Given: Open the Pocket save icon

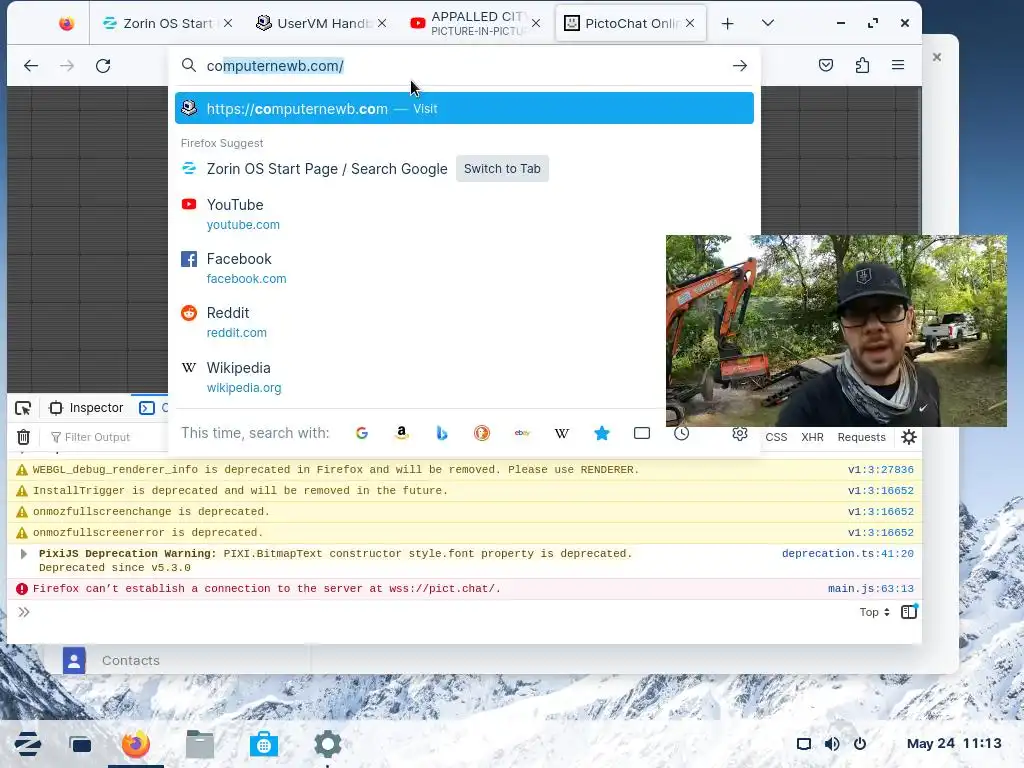Looking at the screenshot, I should click(825, 65).
